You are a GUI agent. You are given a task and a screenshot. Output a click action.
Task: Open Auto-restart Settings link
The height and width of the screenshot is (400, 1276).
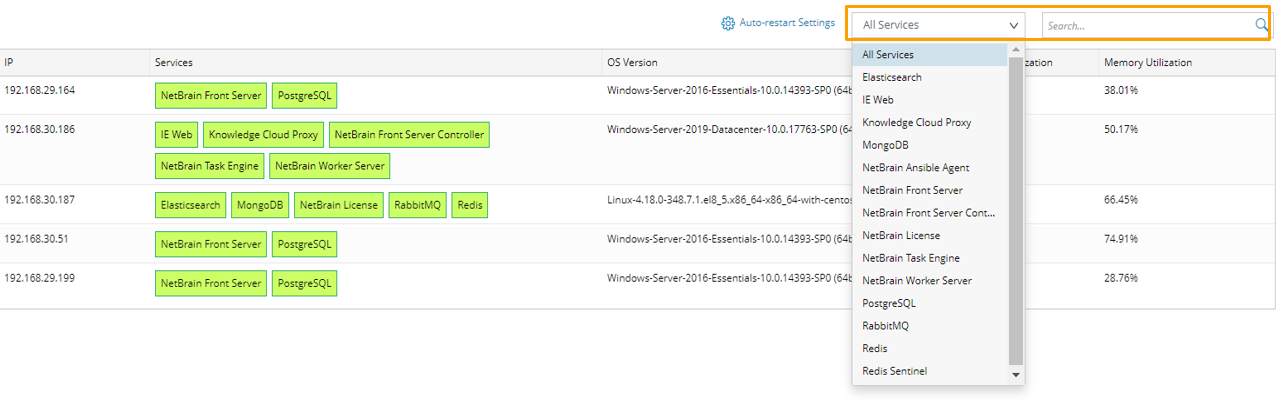787,23
